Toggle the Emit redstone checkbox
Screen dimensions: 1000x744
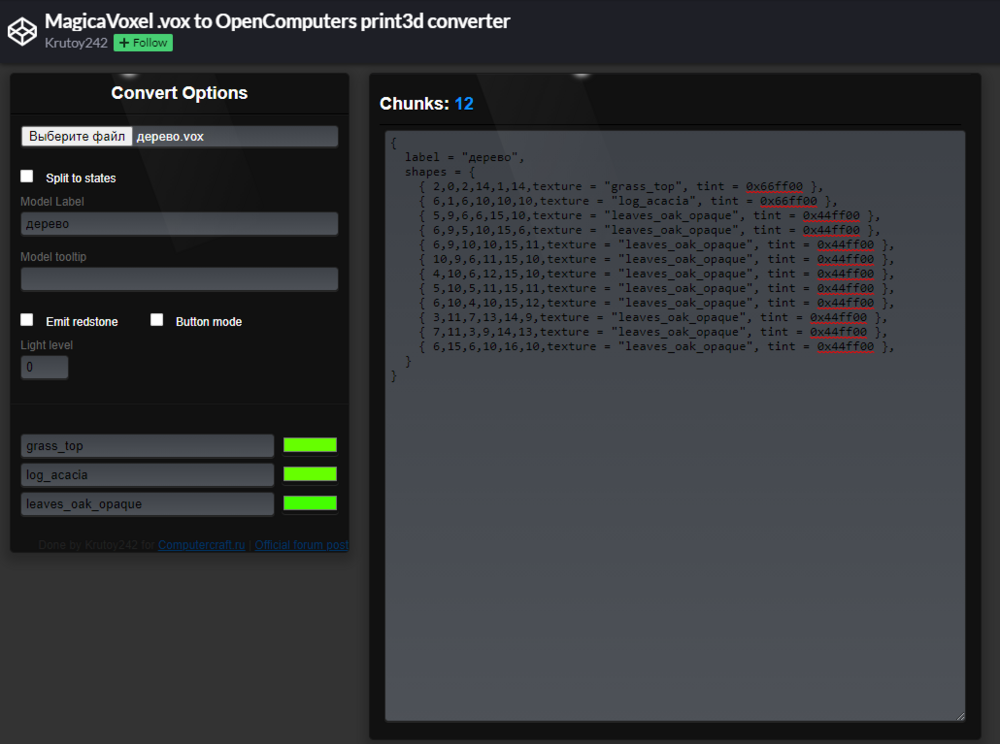[27, 320]
